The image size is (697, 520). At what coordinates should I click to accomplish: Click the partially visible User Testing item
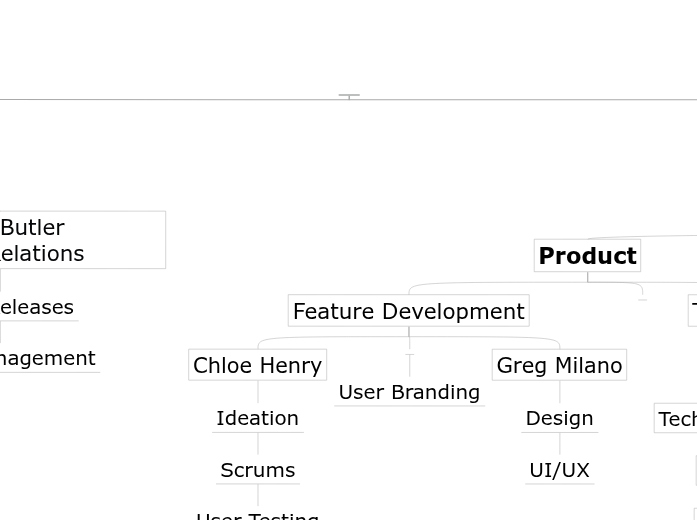coord(257,514)
